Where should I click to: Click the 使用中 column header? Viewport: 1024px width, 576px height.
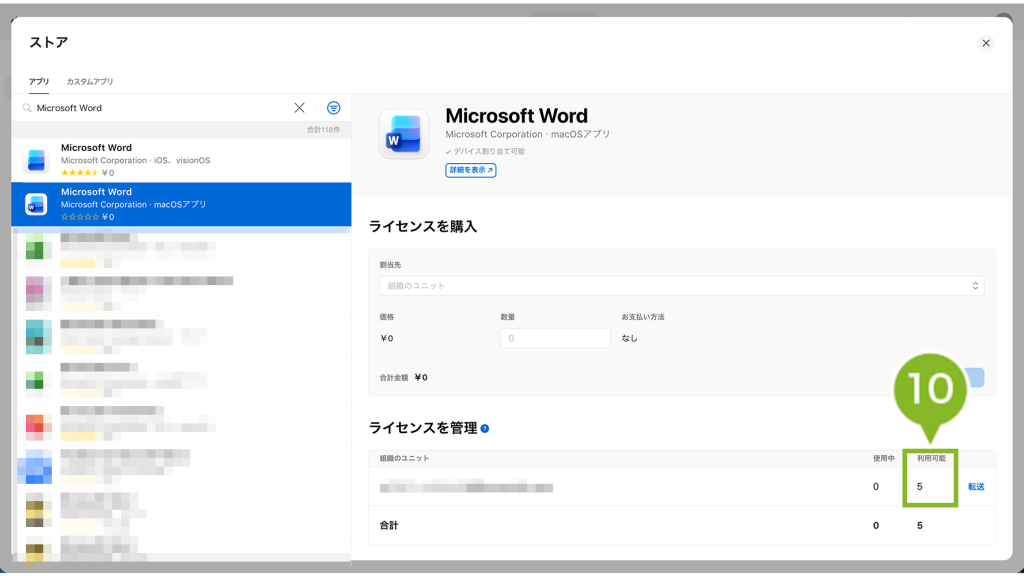click(884, 458)
